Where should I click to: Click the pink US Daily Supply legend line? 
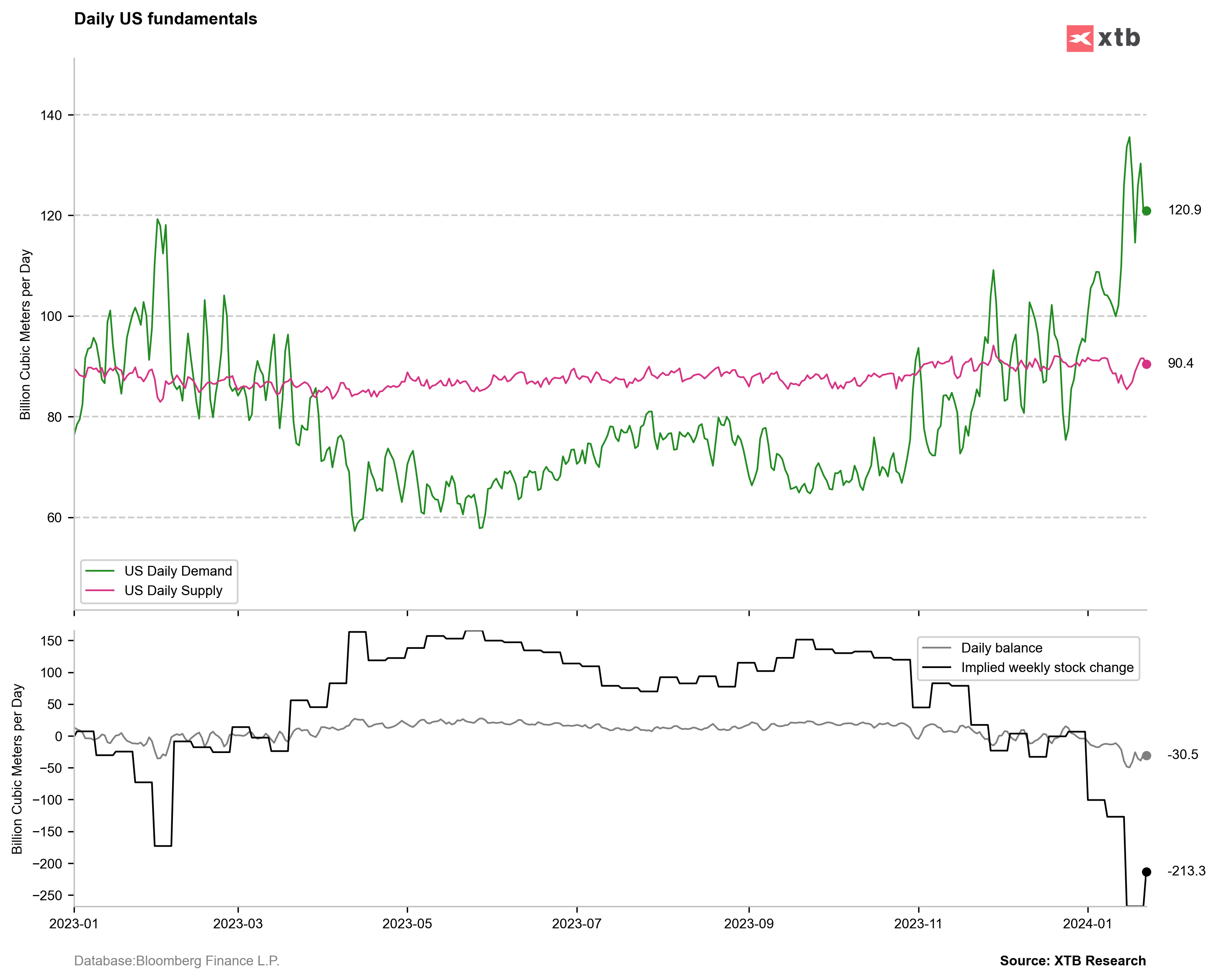tap(100, 590)
